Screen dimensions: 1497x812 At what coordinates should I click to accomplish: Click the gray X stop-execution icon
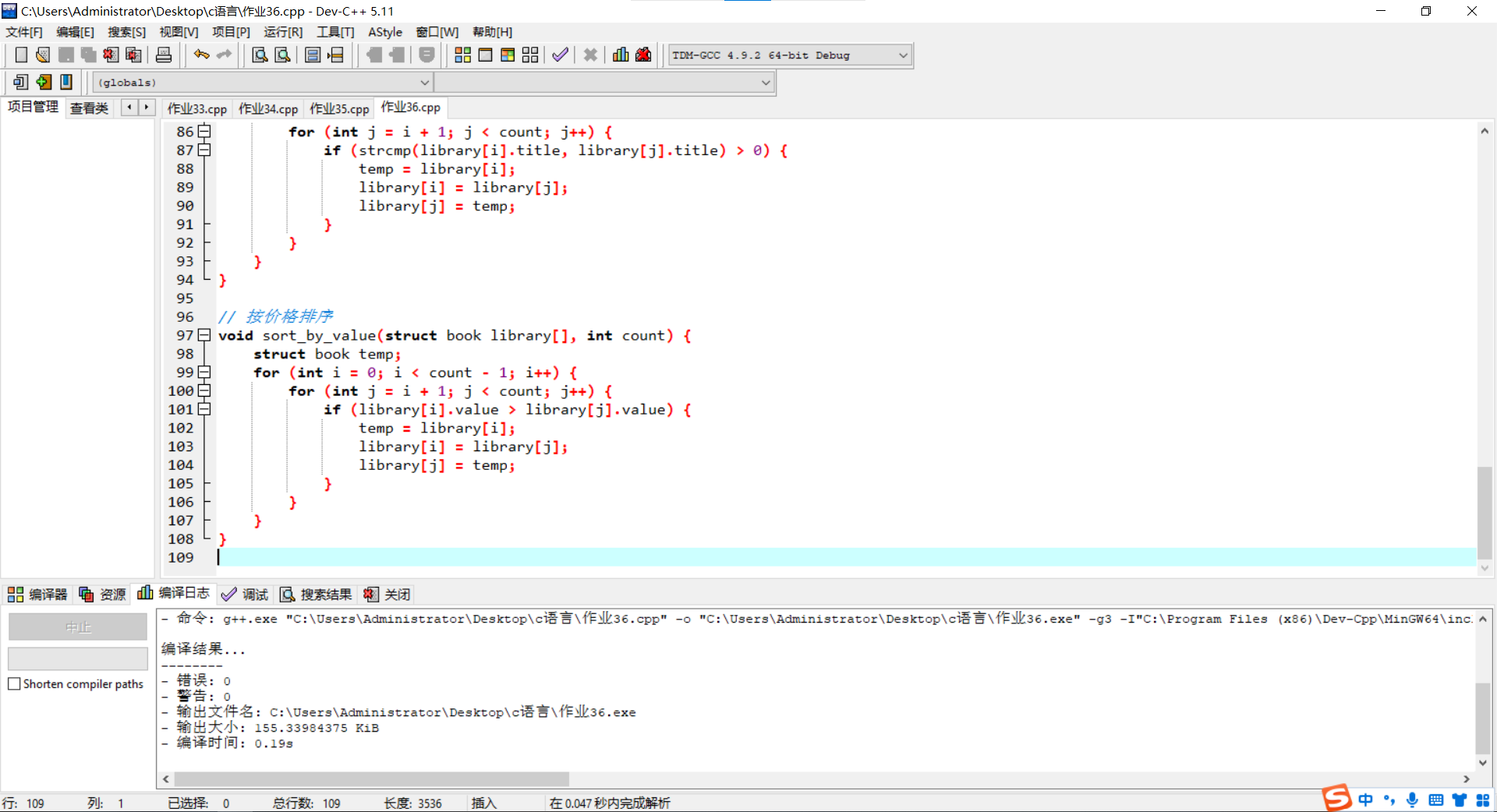590,55
